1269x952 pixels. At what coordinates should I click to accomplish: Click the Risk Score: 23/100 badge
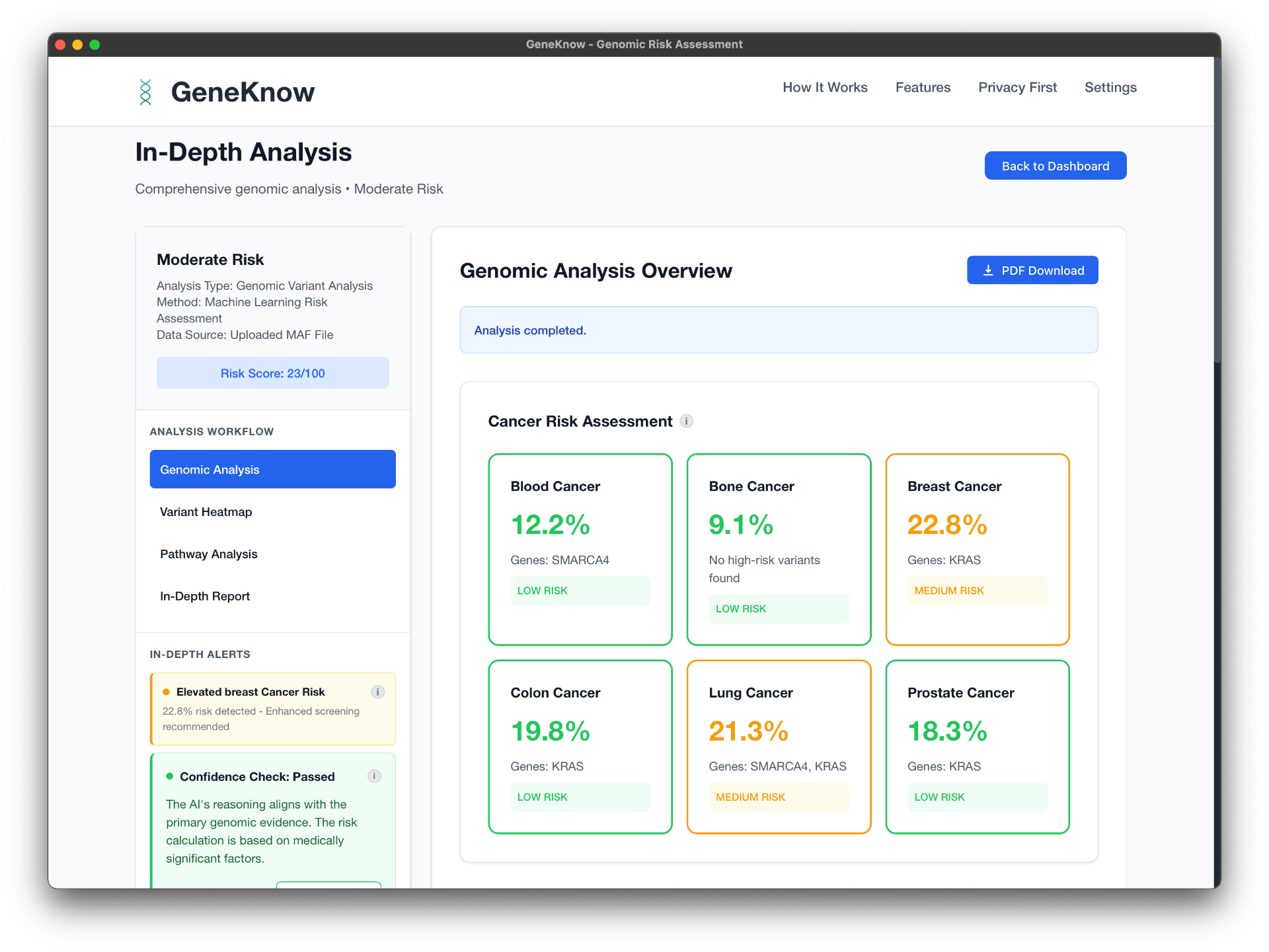[x=272, y=373]
